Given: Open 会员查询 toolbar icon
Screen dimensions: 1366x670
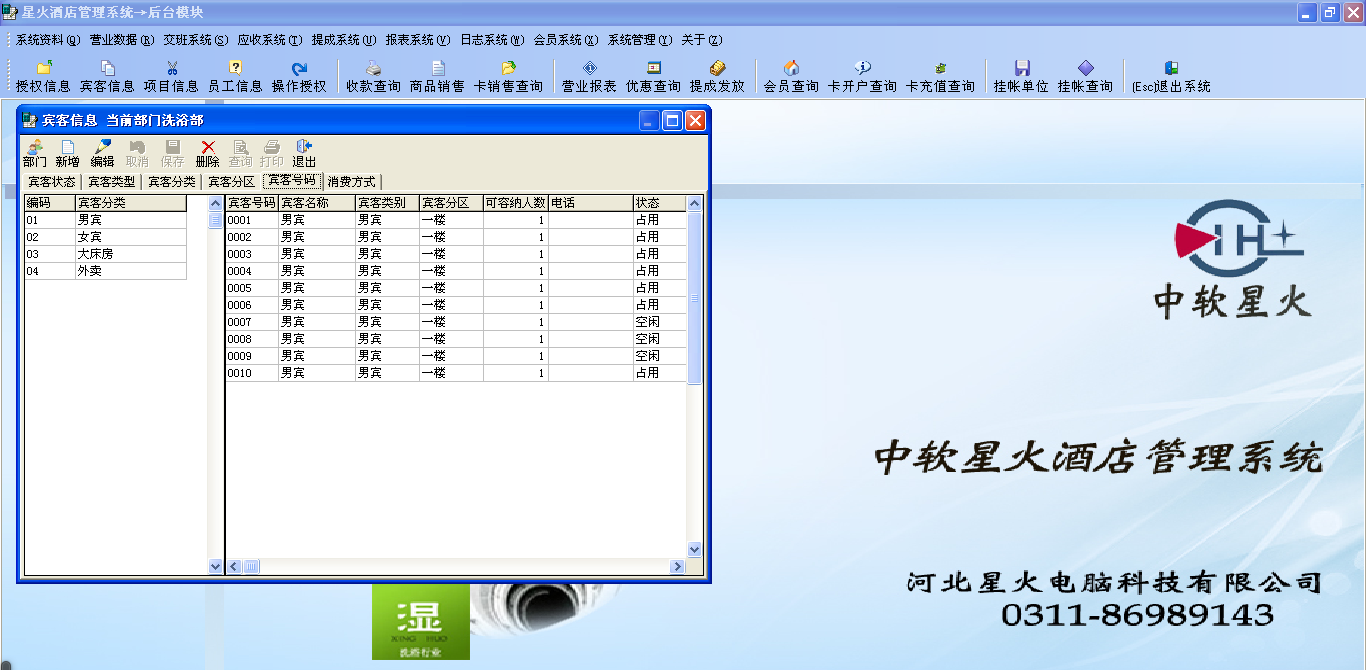Looking at the screenshot, I should [791, 77].
